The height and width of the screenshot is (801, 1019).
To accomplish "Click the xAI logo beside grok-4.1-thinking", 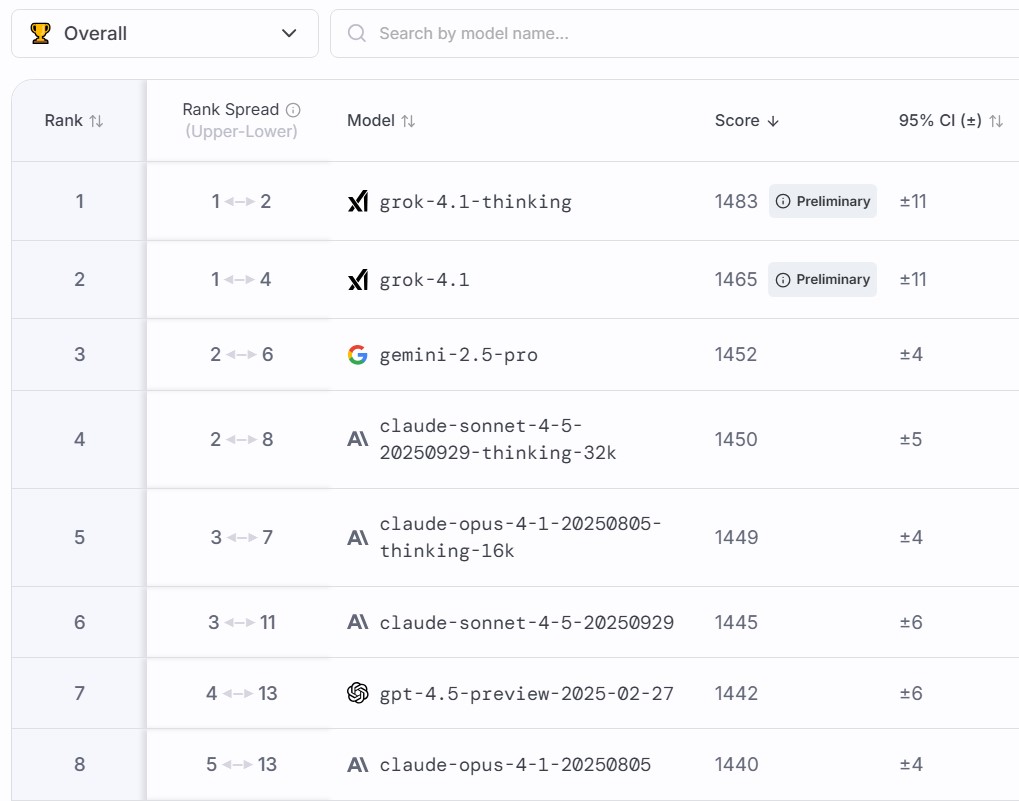I will pyautogui.click(x=358, y=202).
